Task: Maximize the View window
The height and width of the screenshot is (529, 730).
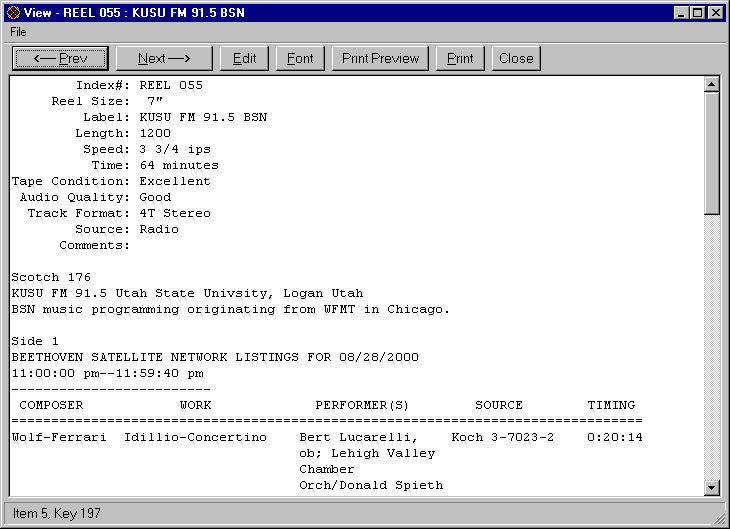Action: pos(697,13)
